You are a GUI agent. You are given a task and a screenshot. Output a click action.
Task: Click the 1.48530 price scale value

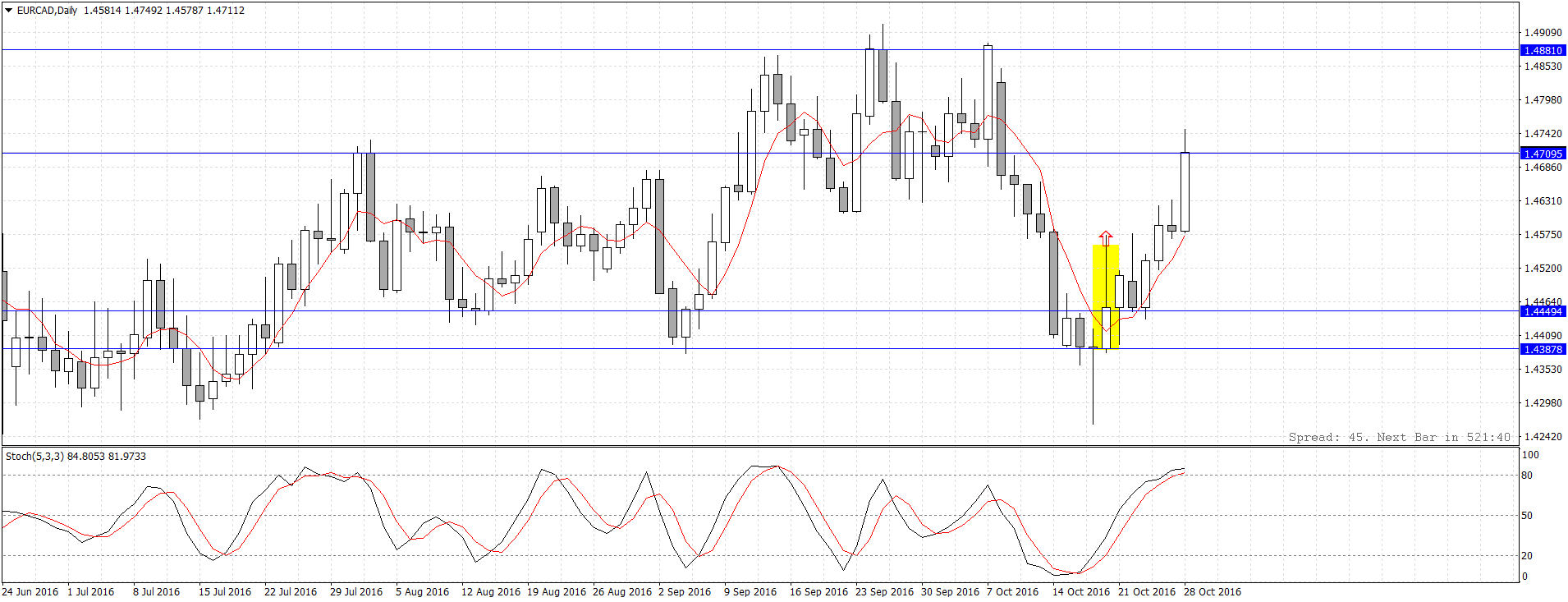1543,67
